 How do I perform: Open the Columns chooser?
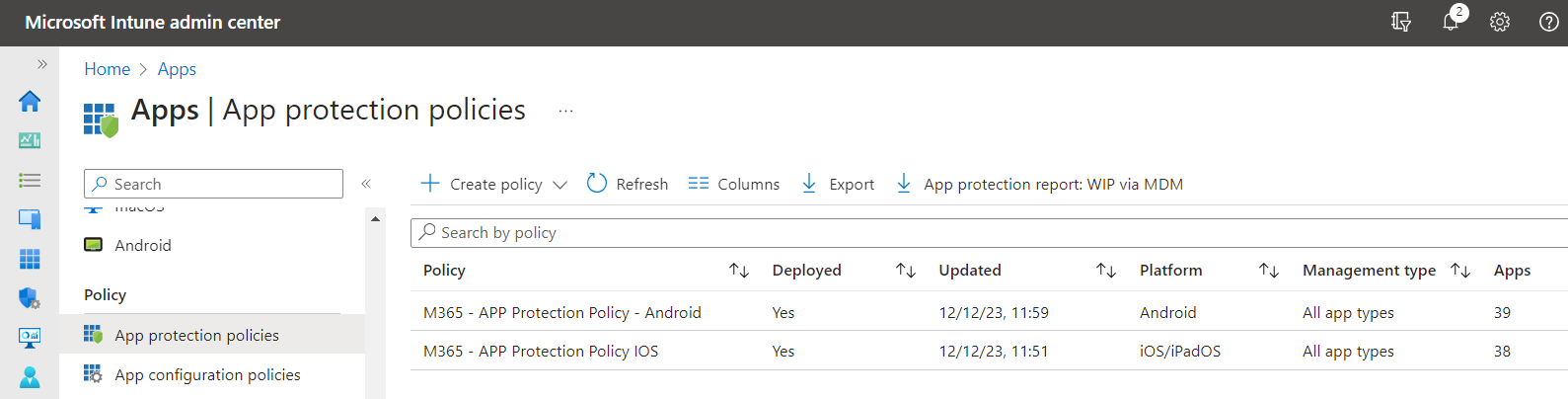pyautogui.click(x=734, y=184)
